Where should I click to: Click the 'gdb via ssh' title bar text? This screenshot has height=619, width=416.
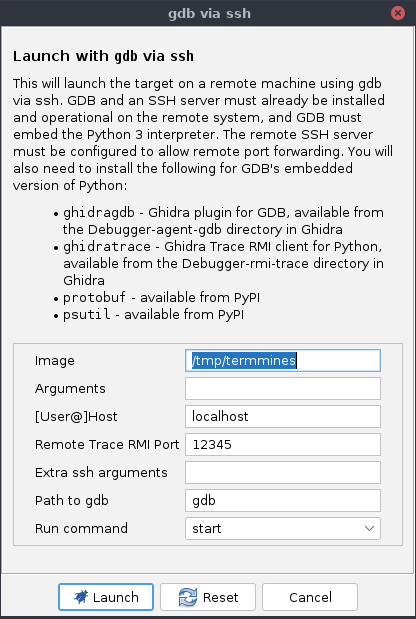(x=209, y=13)
